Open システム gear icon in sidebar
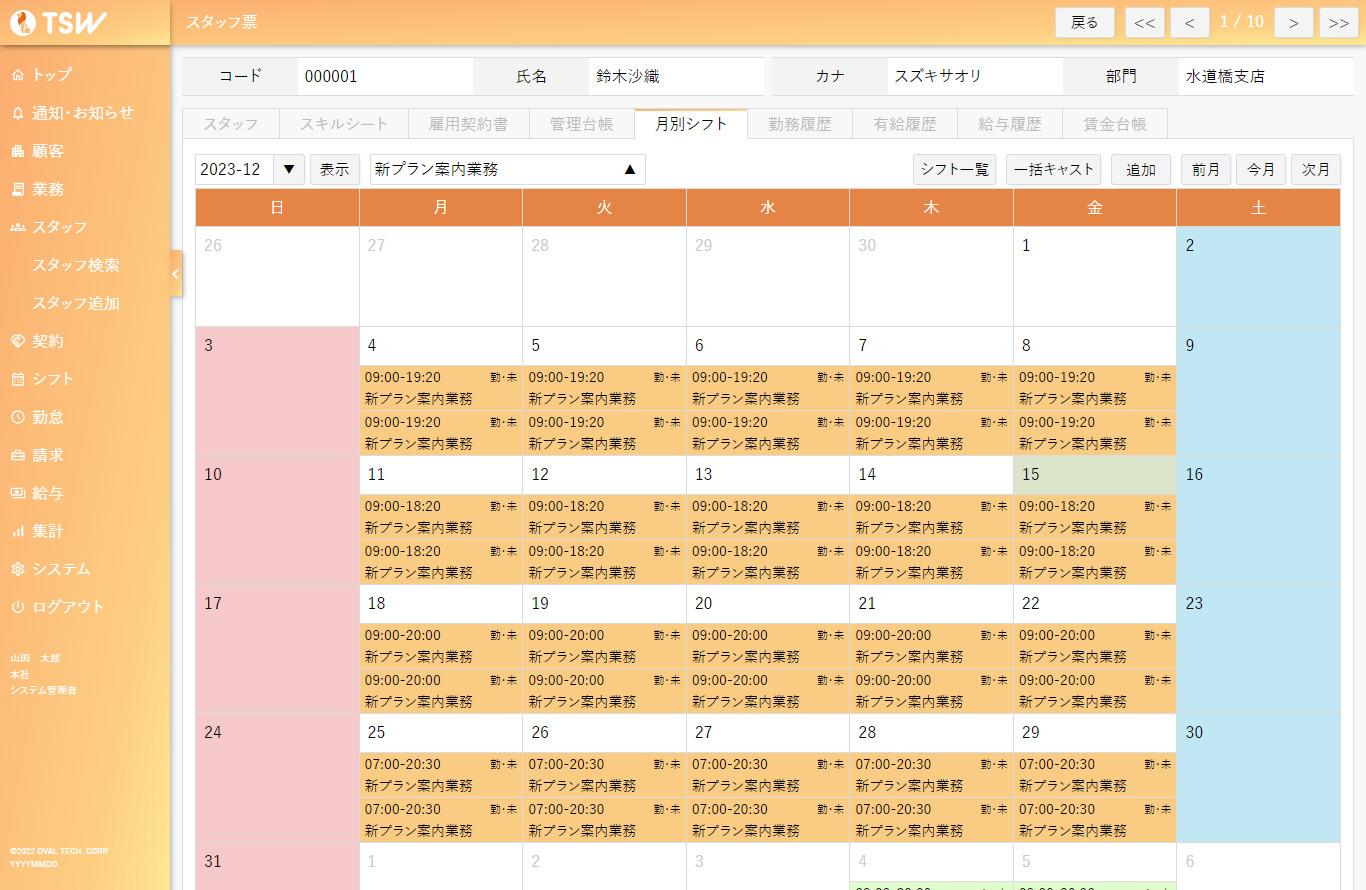This screenshot has width=1366, height=890. 18,569
